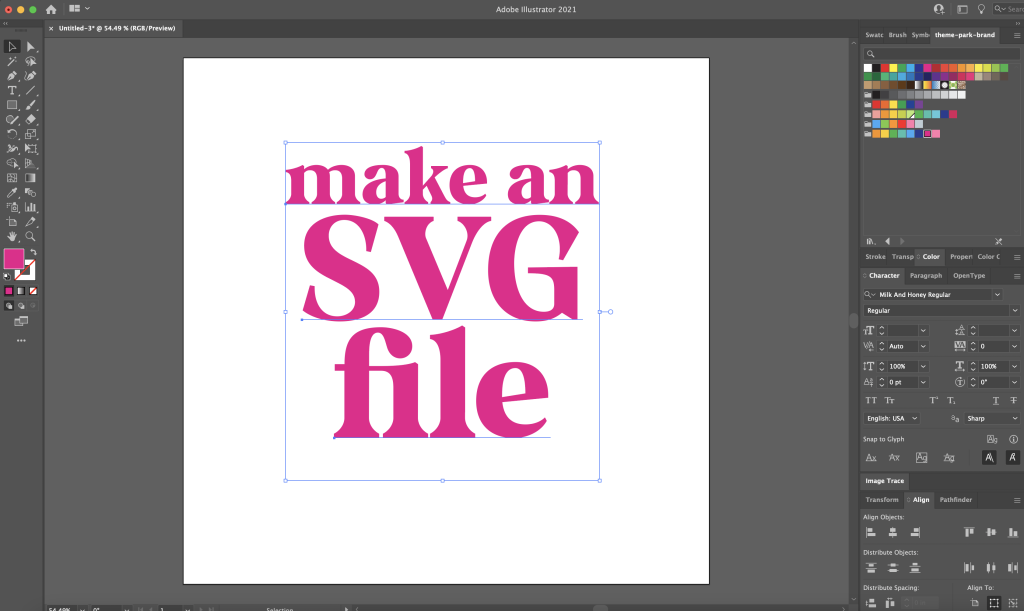
Task: Open the Transform tab
Action: [882, 500]
